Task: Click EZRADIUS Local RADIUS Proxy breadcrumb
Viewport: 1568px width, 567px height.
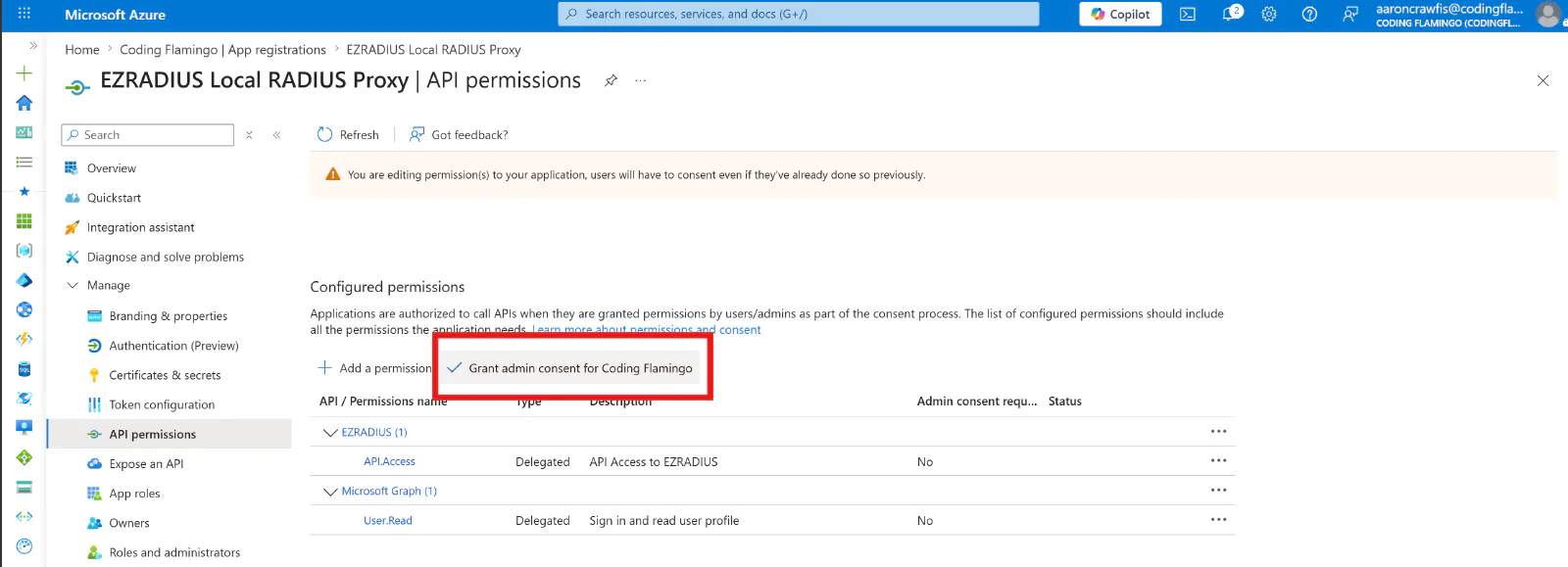Action: point(433,50)
